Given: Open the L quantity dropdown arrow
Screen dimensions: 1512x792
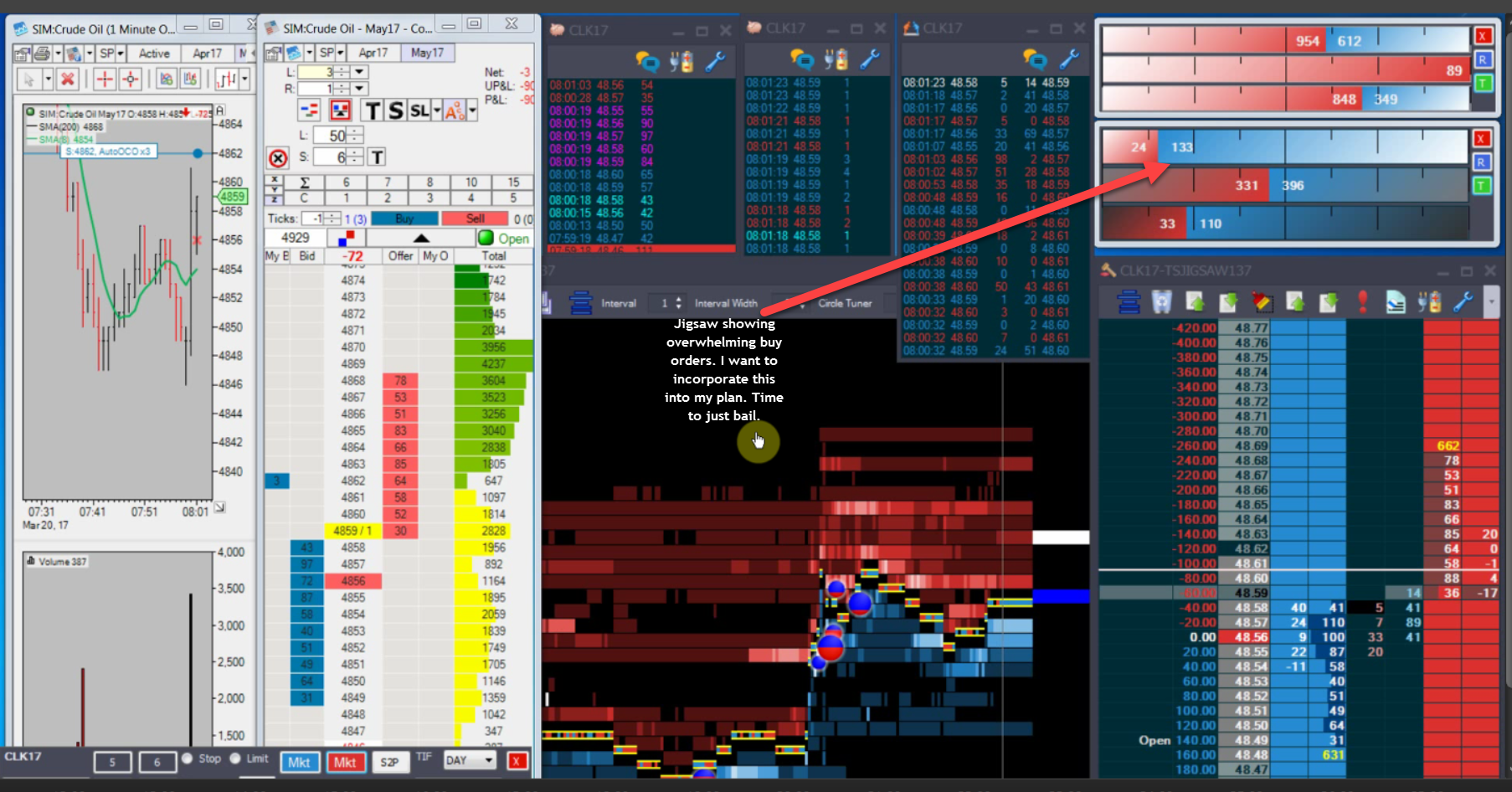Looking at the screenshot, I should pos(359,72).
